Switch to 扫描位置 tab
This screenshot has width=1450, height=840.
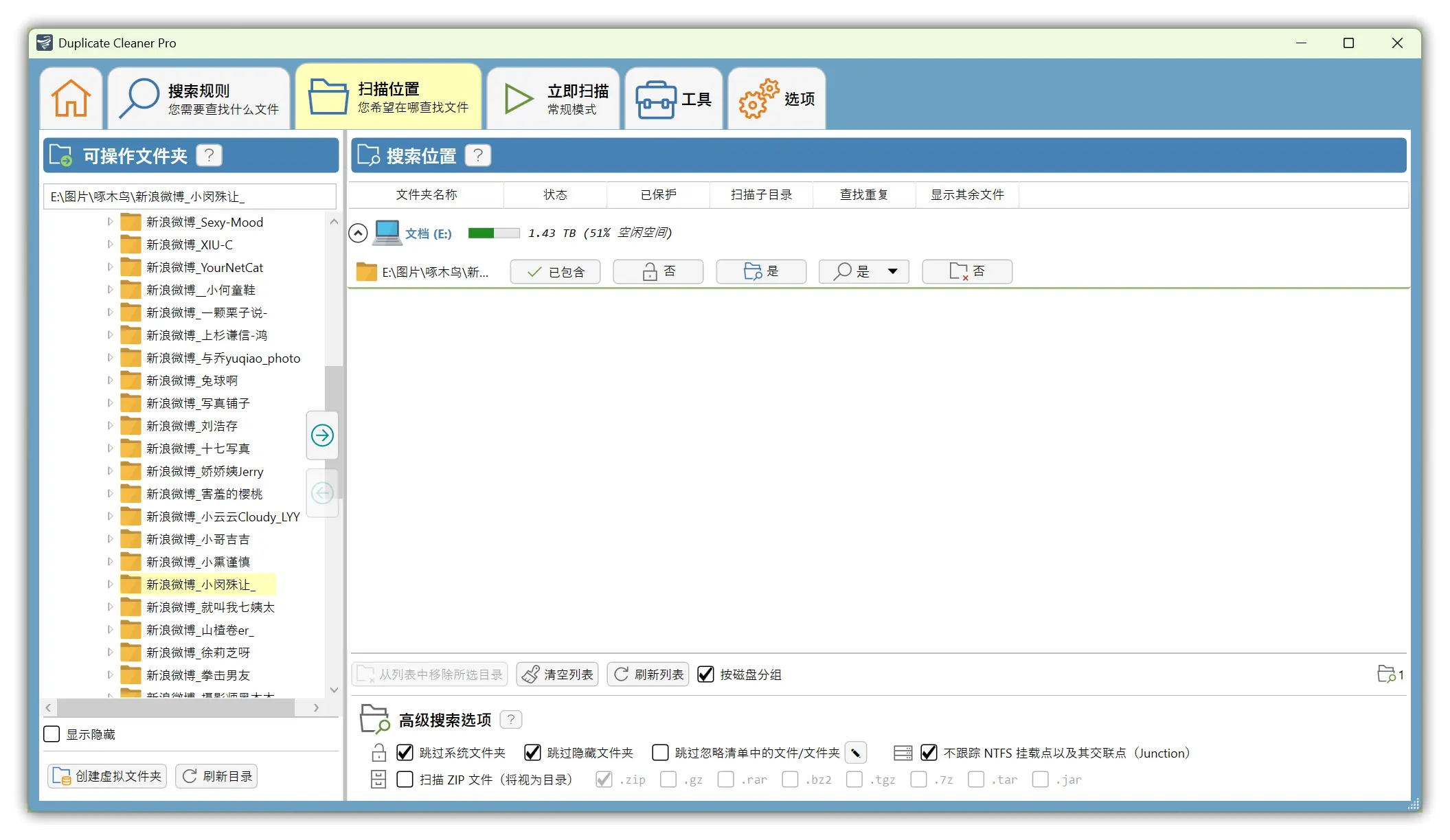pos(388,96)
